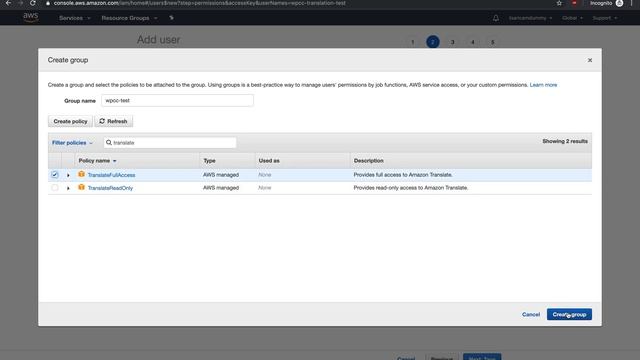Click the Create policy button
Viewport: 640px width, 360px height.
70,121
